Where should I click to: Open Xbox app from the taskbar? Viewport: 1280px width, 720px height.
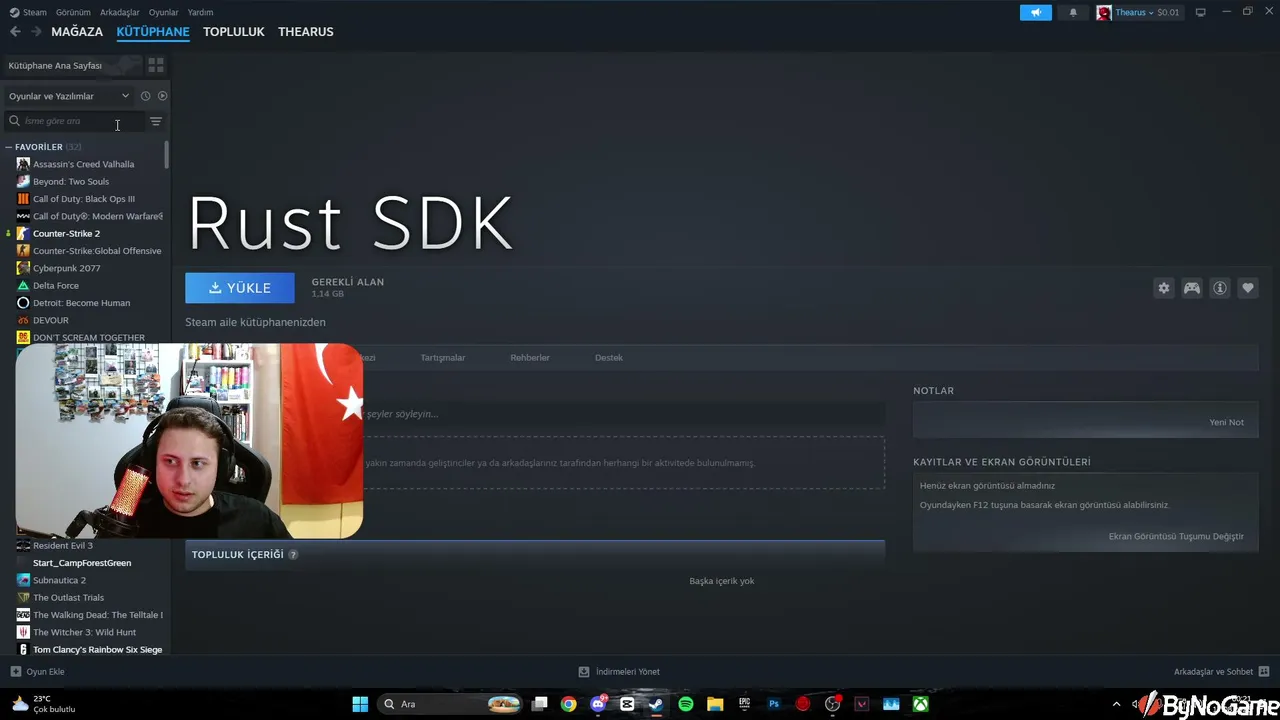920,704
